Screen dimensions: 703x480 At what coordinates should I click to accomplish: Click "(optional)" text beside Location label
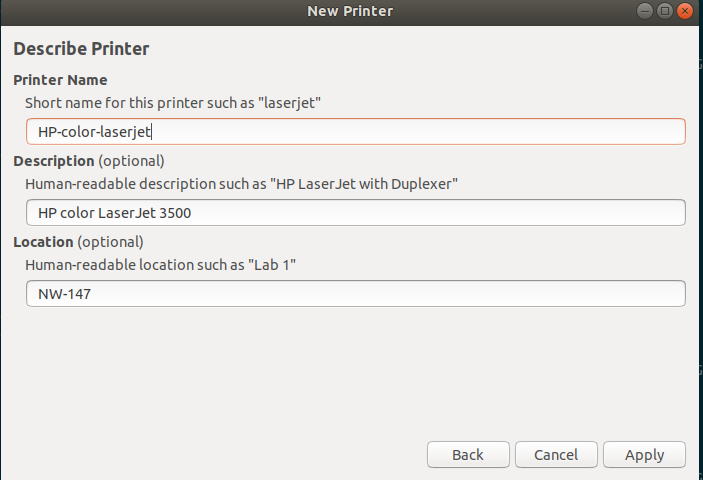[x=111, y=242]
